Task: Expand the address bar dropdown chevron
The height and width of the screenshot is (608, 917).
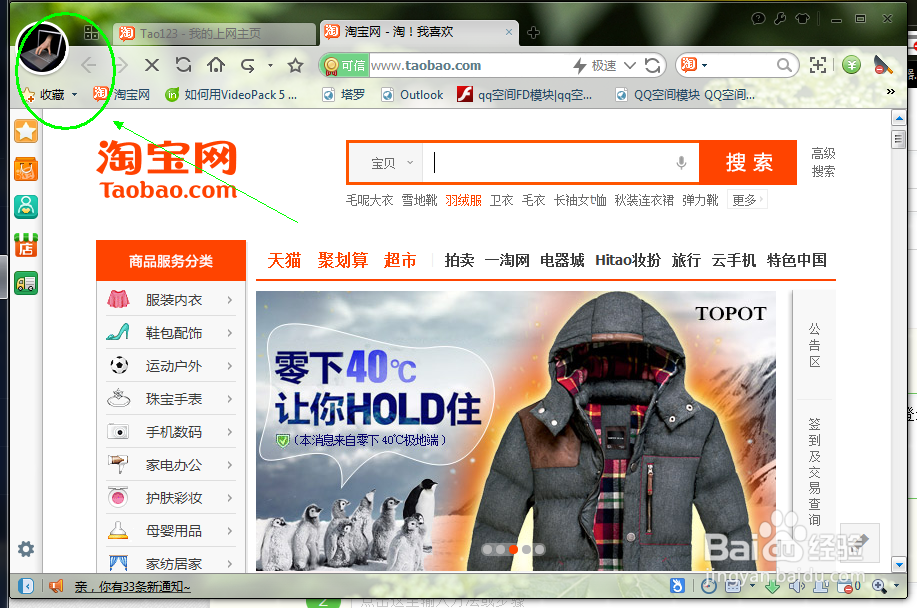Action: click(630, 65)
